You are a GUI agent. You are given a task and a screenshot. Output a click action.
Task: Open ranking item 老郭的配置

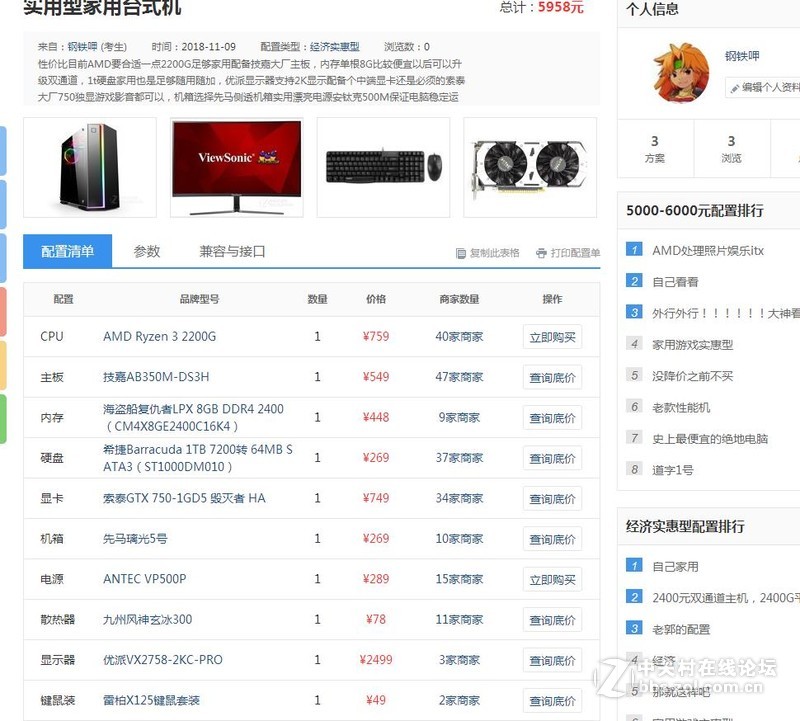click(x=681, y=629)
